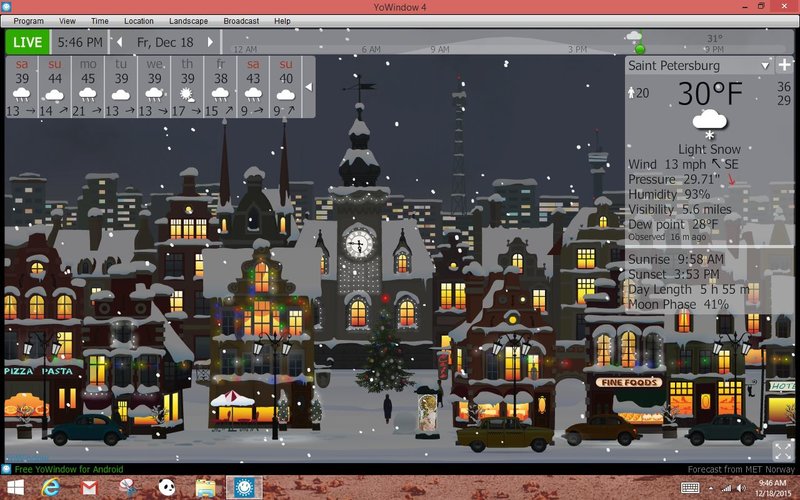Open Gmail from the Windows taskbar
800x500 pixels.
click(x=88, y=487)
